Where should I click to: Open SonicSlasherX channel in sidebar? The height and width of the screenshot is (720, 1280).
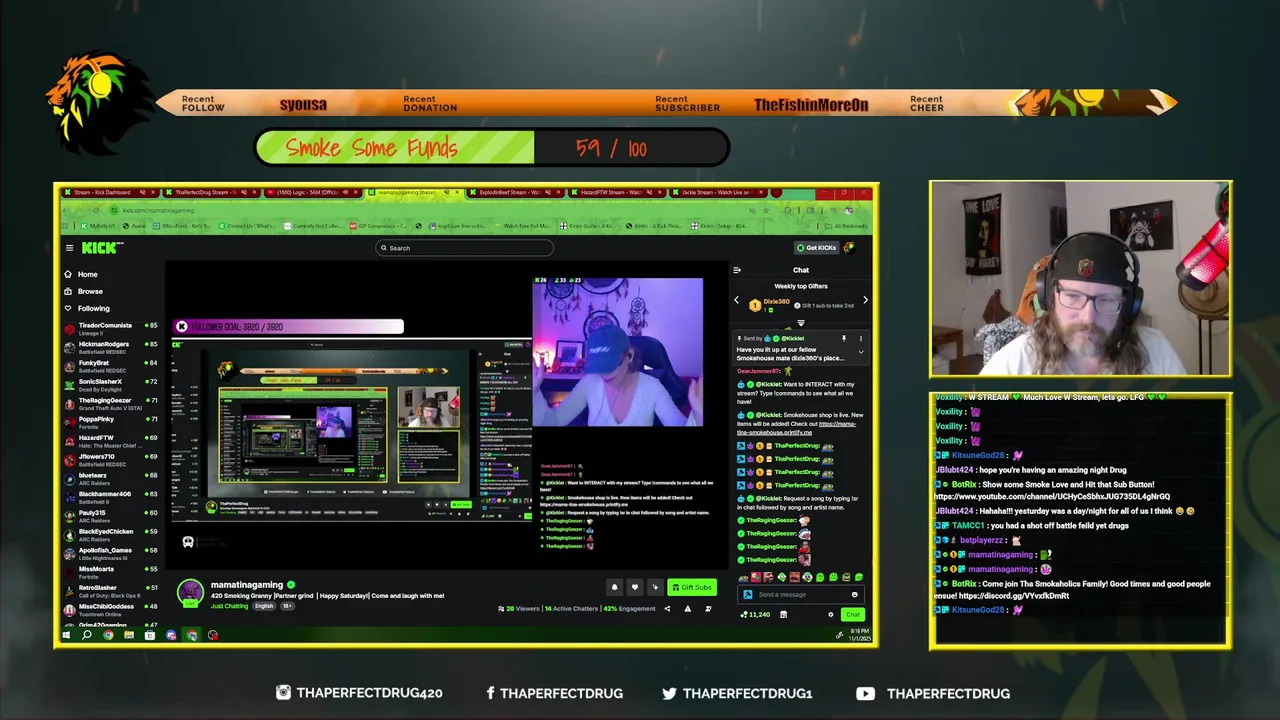tap(110, 384)
